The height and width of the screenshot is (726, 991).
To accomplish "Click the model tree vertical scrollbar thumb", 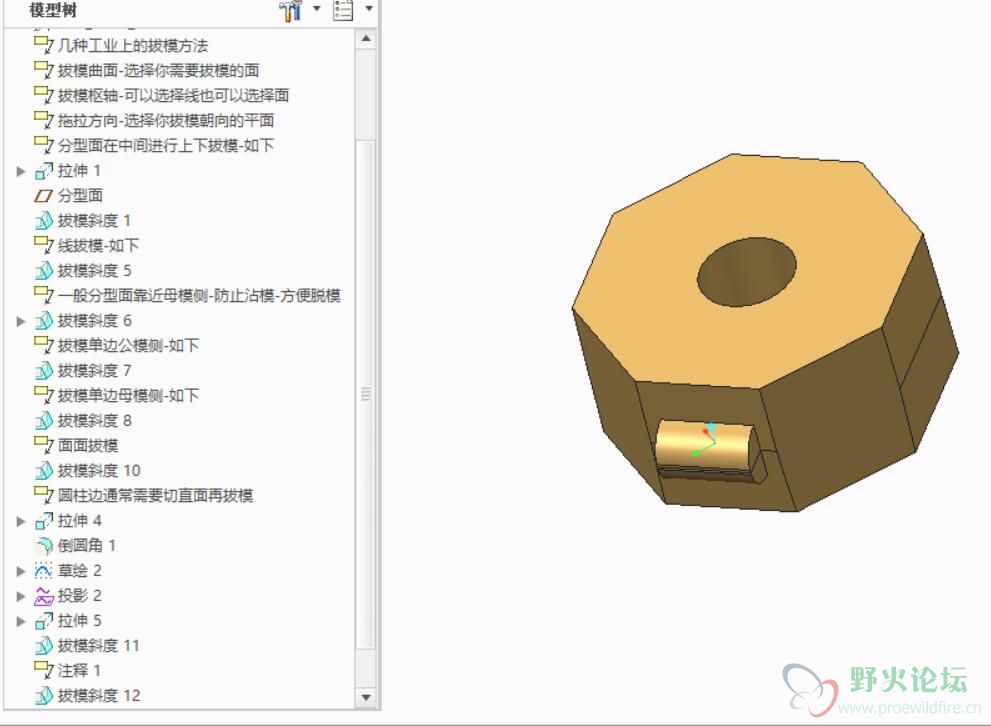I will pyautogui.click(x=366, y=395).
